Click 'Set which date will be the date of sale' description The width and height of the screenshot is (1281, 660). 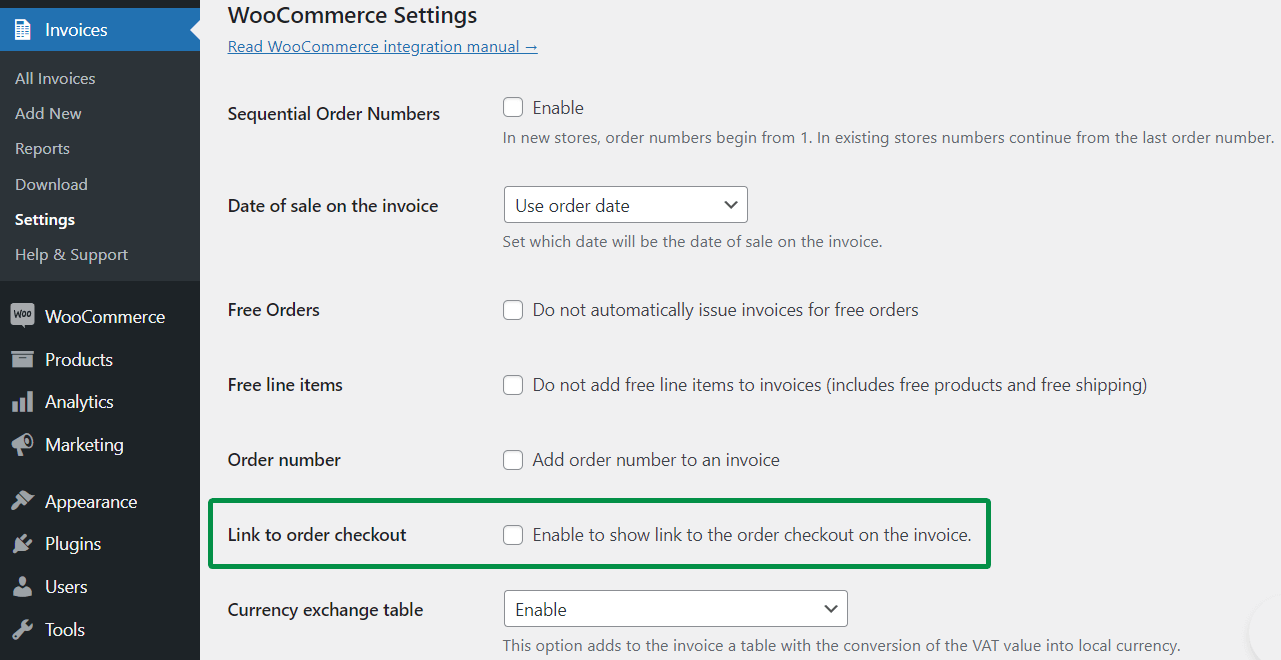pyautogui.click(x=692, y=241)
